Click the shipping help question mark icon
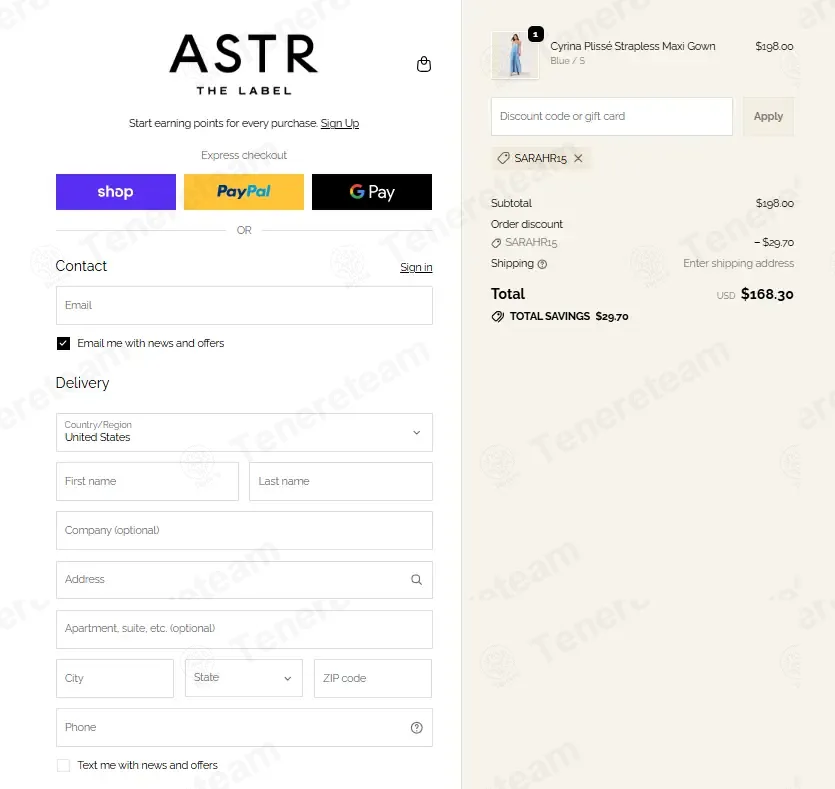Viewport: 835px width, 789px height. point(542,264)
